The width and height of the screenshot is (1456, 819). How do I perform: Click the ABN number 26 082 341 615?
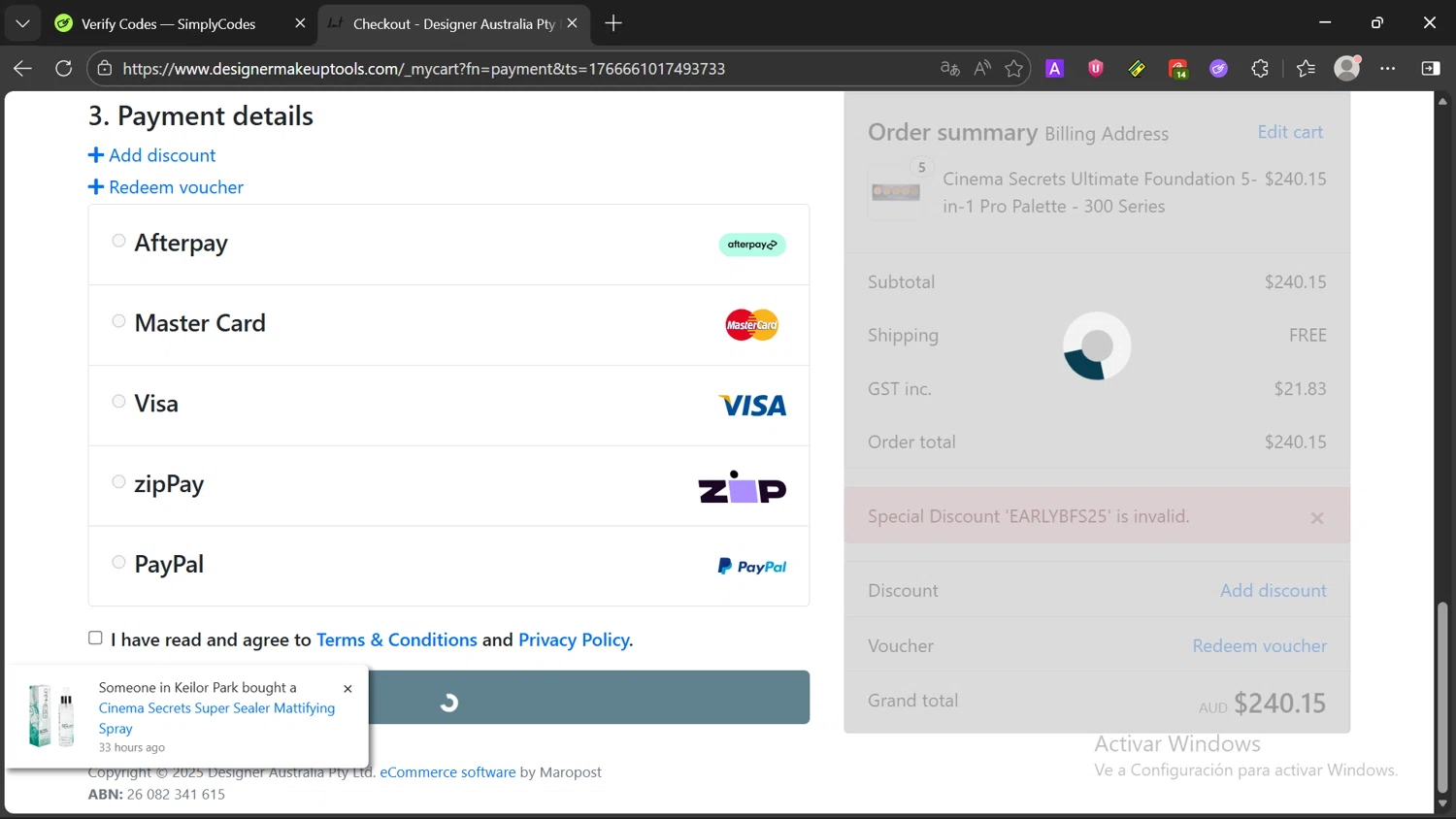tap(176, 794)
